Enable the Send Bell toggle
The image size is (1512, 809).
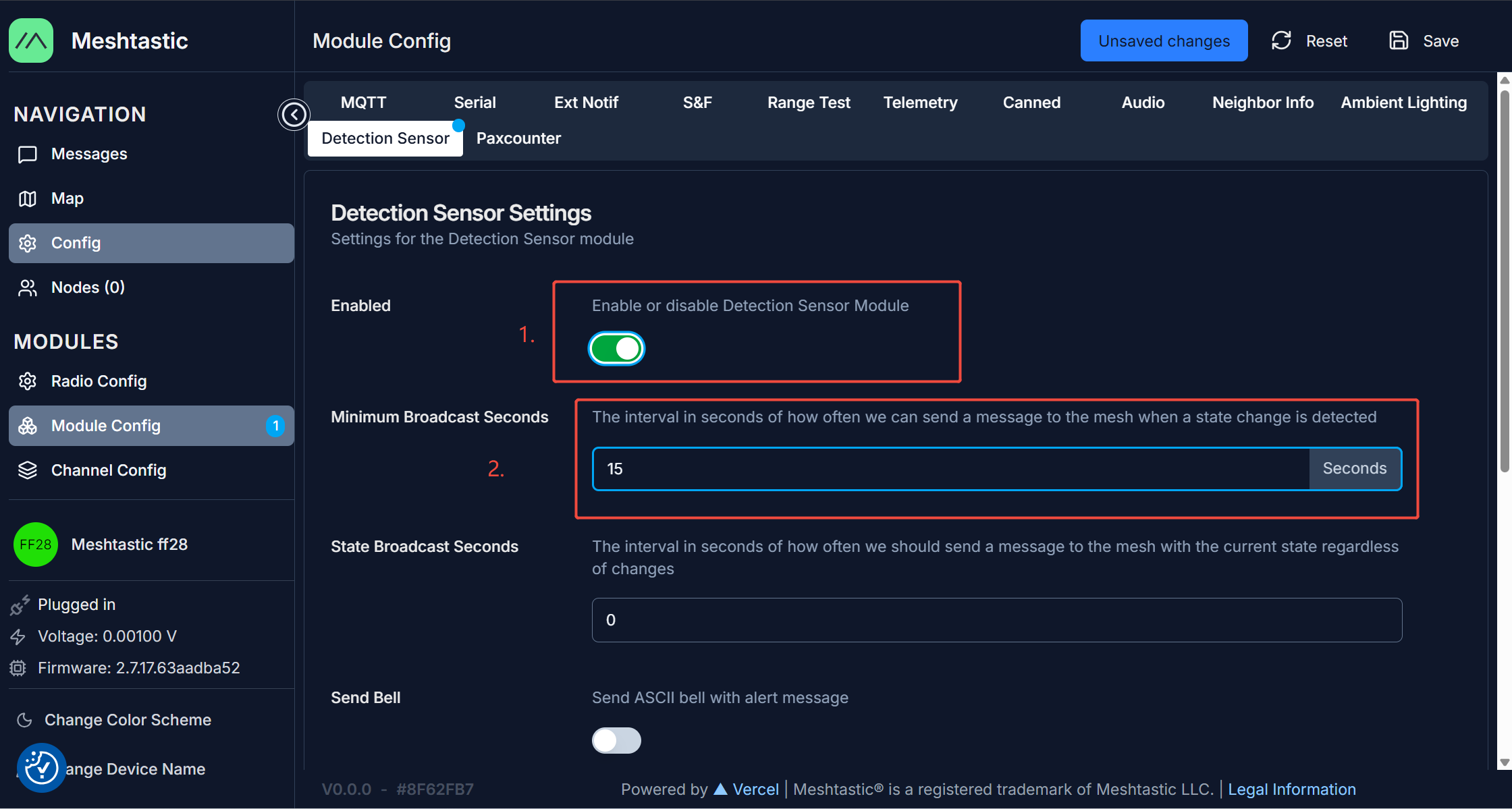pos(616,740)
